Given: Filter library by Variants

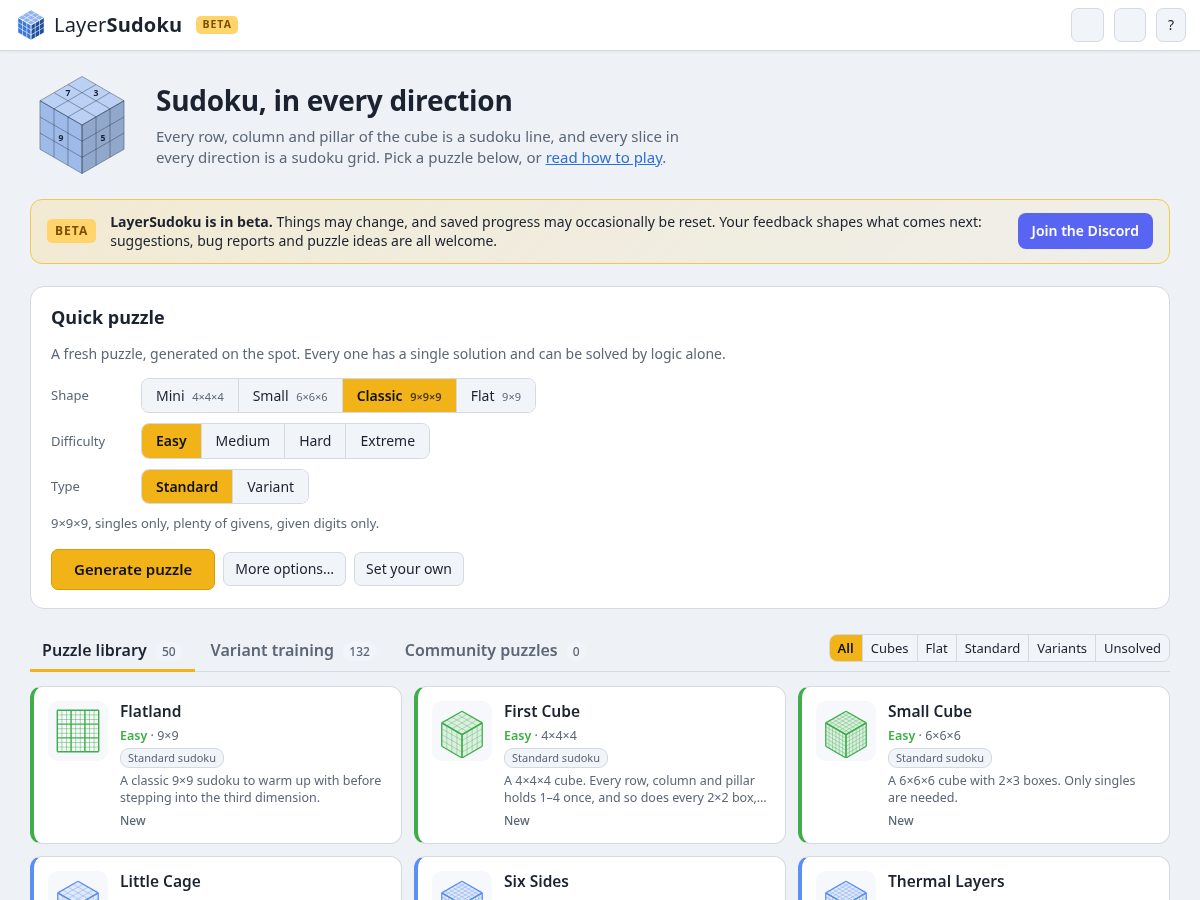Looking at the screenshot, I should 1062,648.
